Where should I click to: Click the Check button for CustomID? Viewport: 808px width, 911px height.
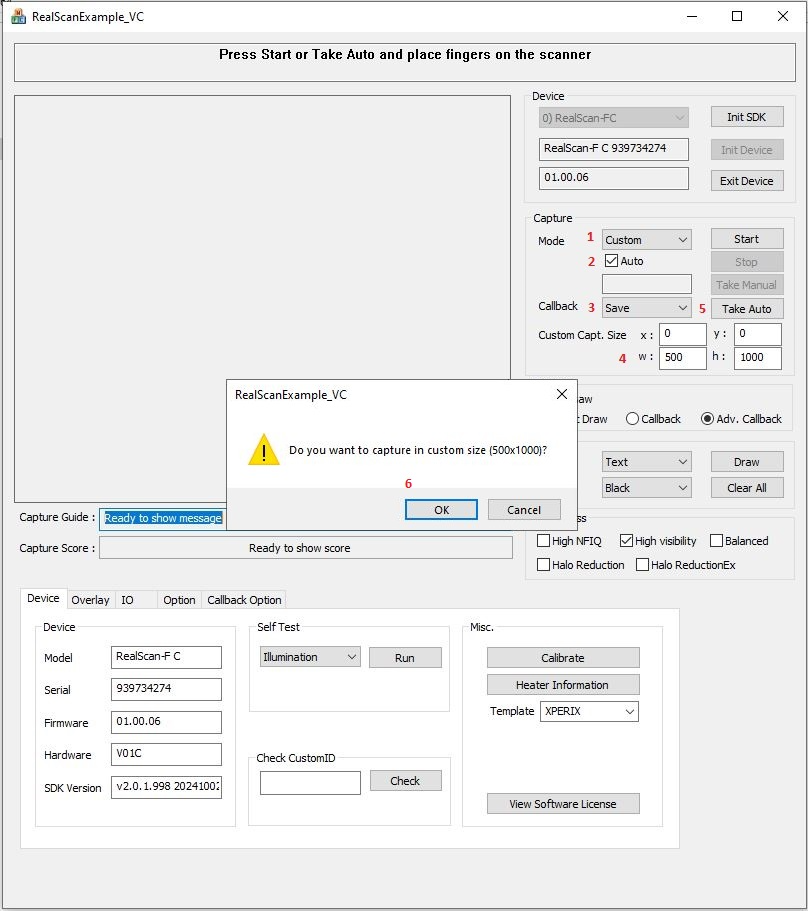(x=405, y=781)
